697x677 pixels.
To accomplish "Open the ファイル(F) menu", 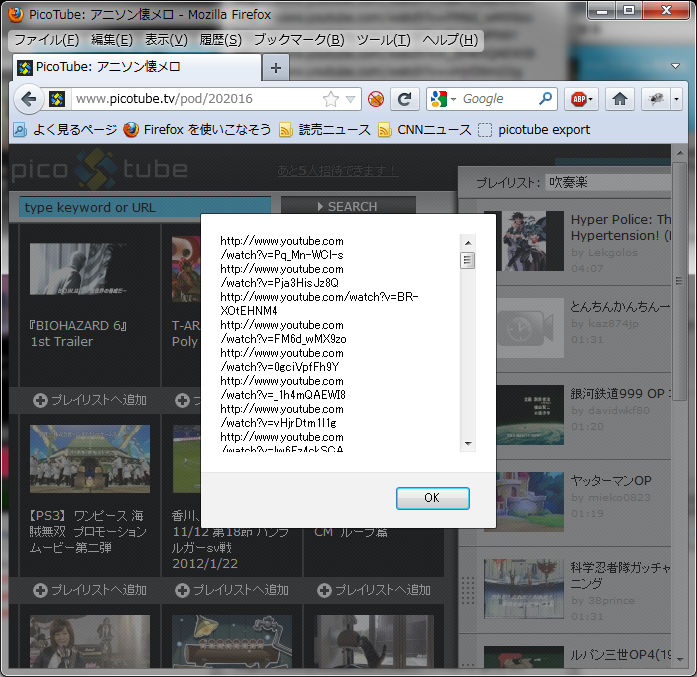I will click(x=46, y=40).
